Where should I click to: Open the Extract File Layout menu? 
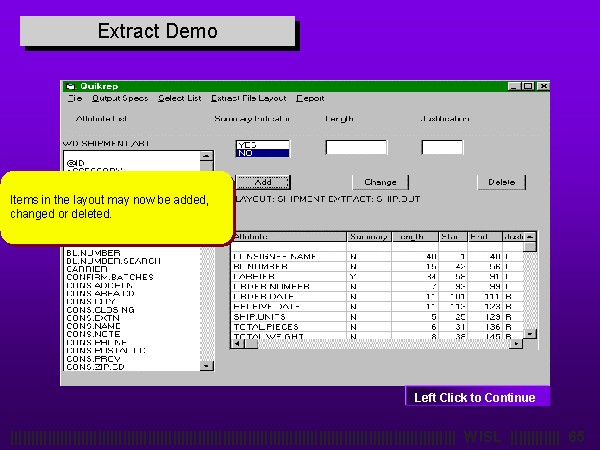point(248,99)
